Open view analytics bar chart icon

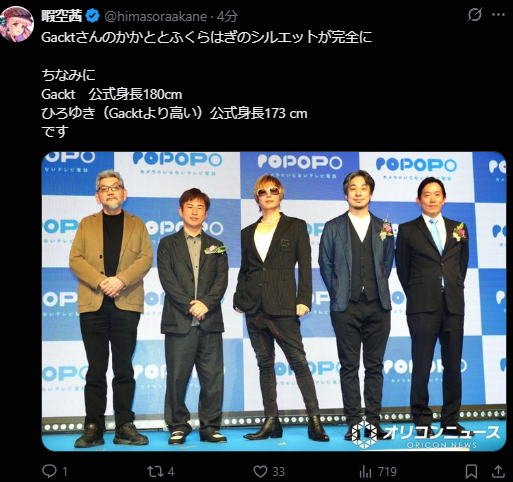[x=366, y=472]
